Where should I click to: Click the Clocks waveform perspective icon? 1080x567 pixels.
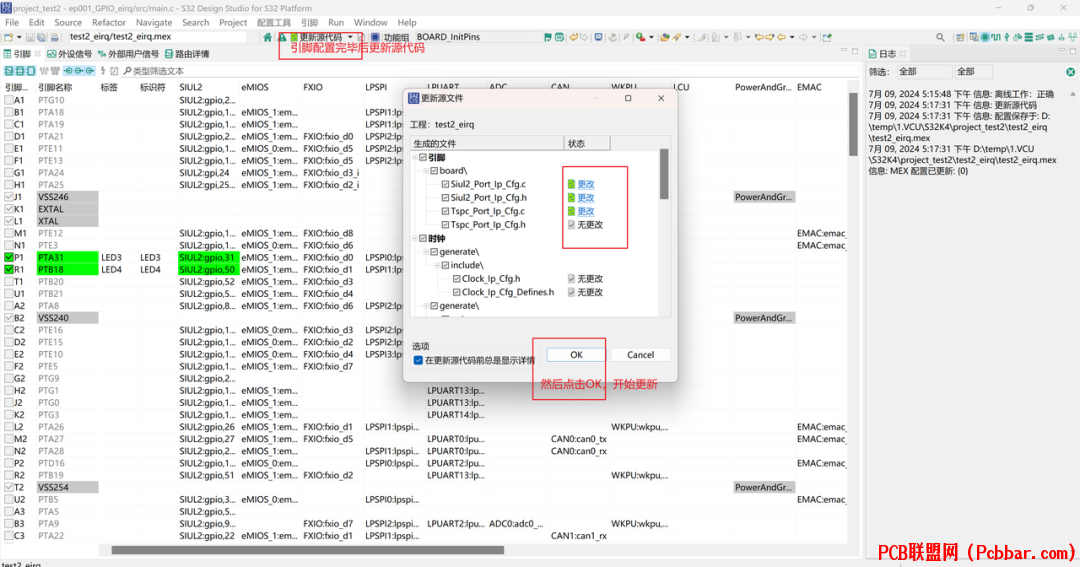click(x=996, y=37)
